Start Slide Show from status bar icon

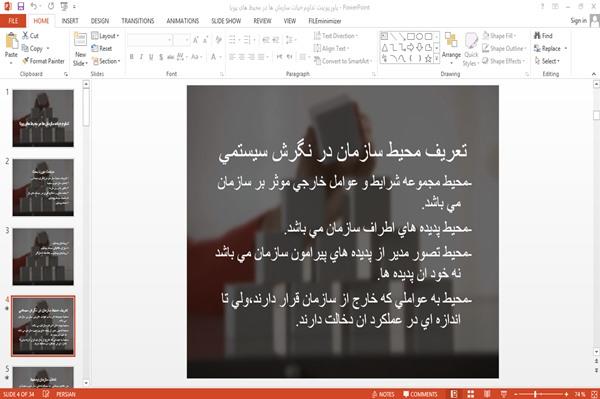point(504,394)
